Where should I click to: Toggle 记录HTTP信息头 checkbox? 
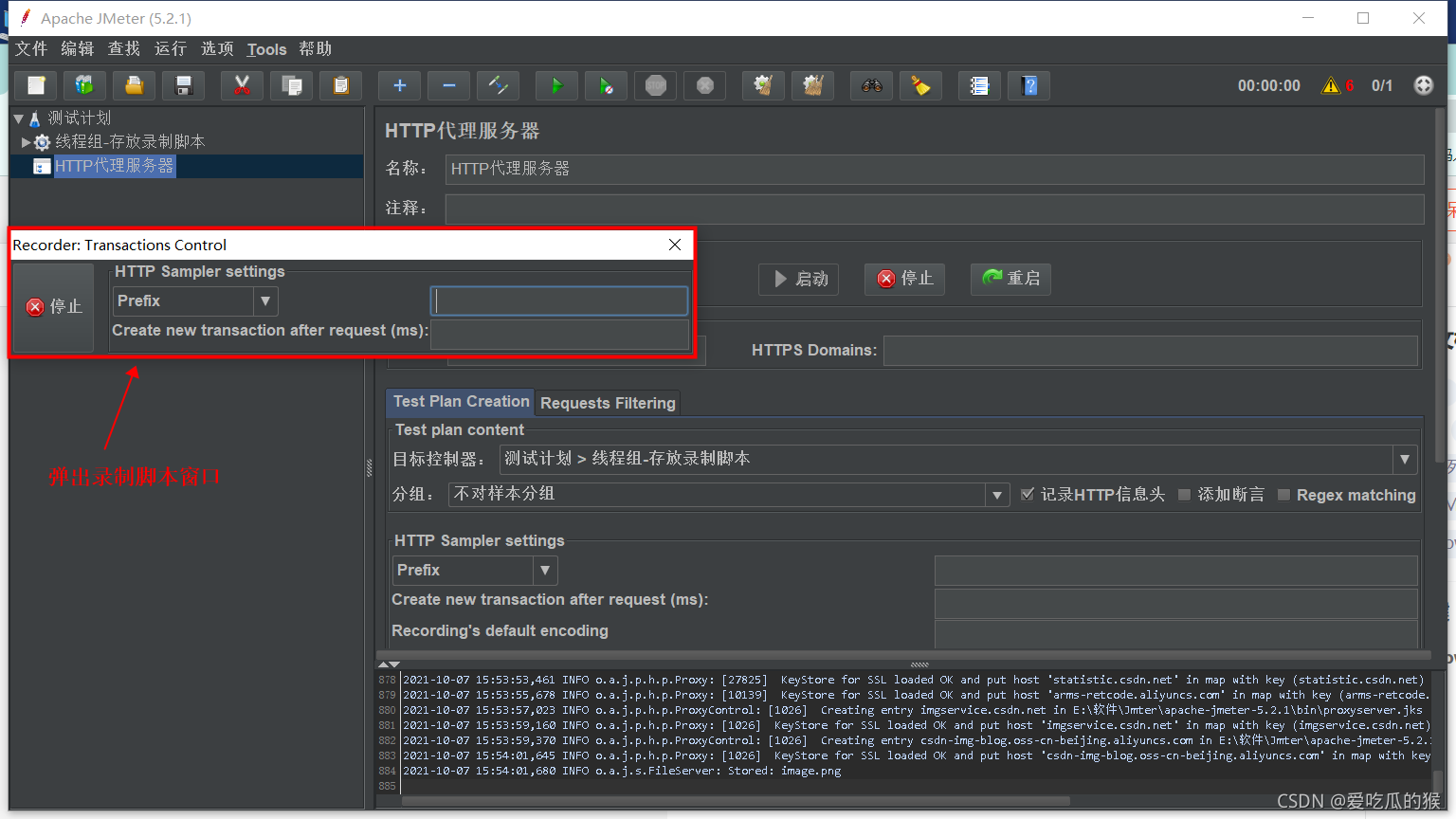[x=1028, y=495]
